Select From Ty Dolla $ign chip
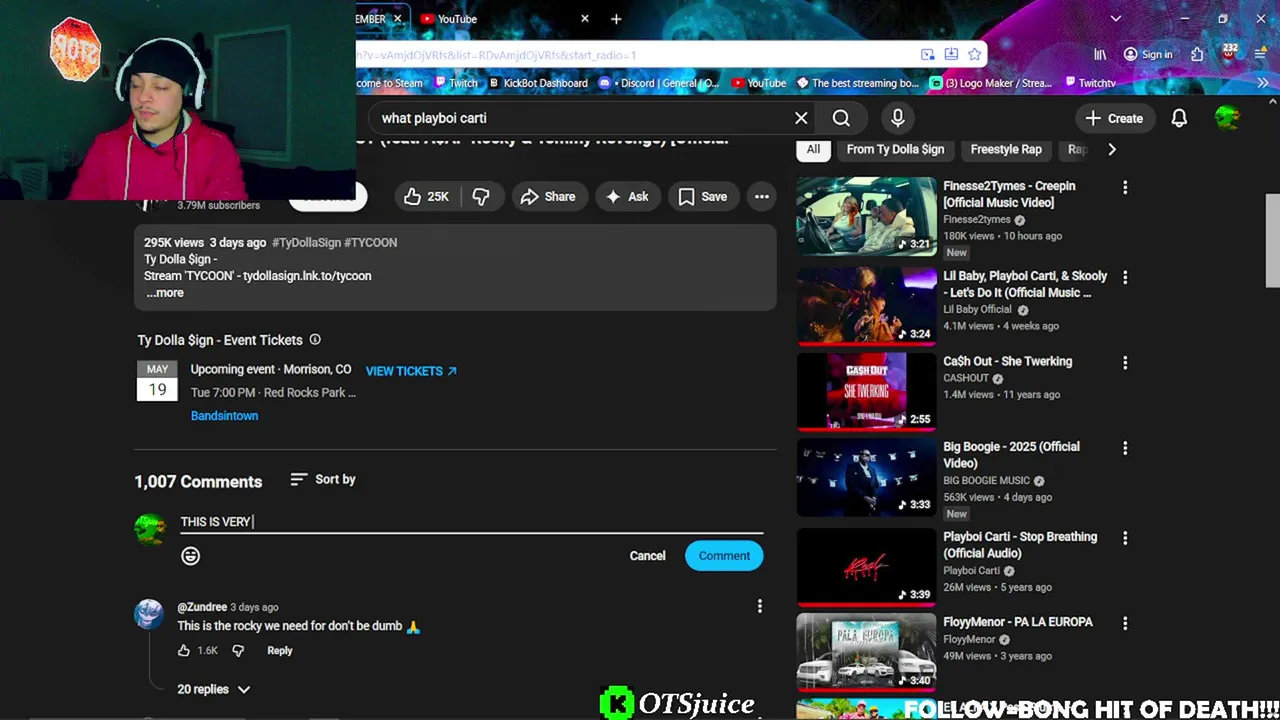Image resolution: width=1280 pixels, height=720 pixels. [895, 149]
